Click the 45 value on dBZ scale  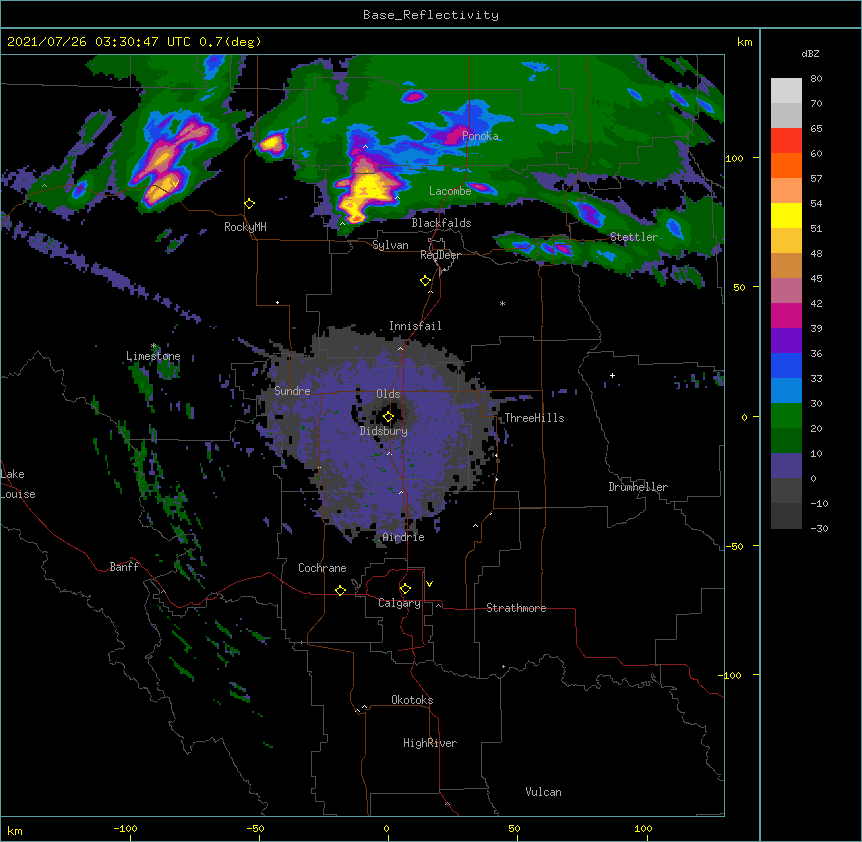[816, 279]
